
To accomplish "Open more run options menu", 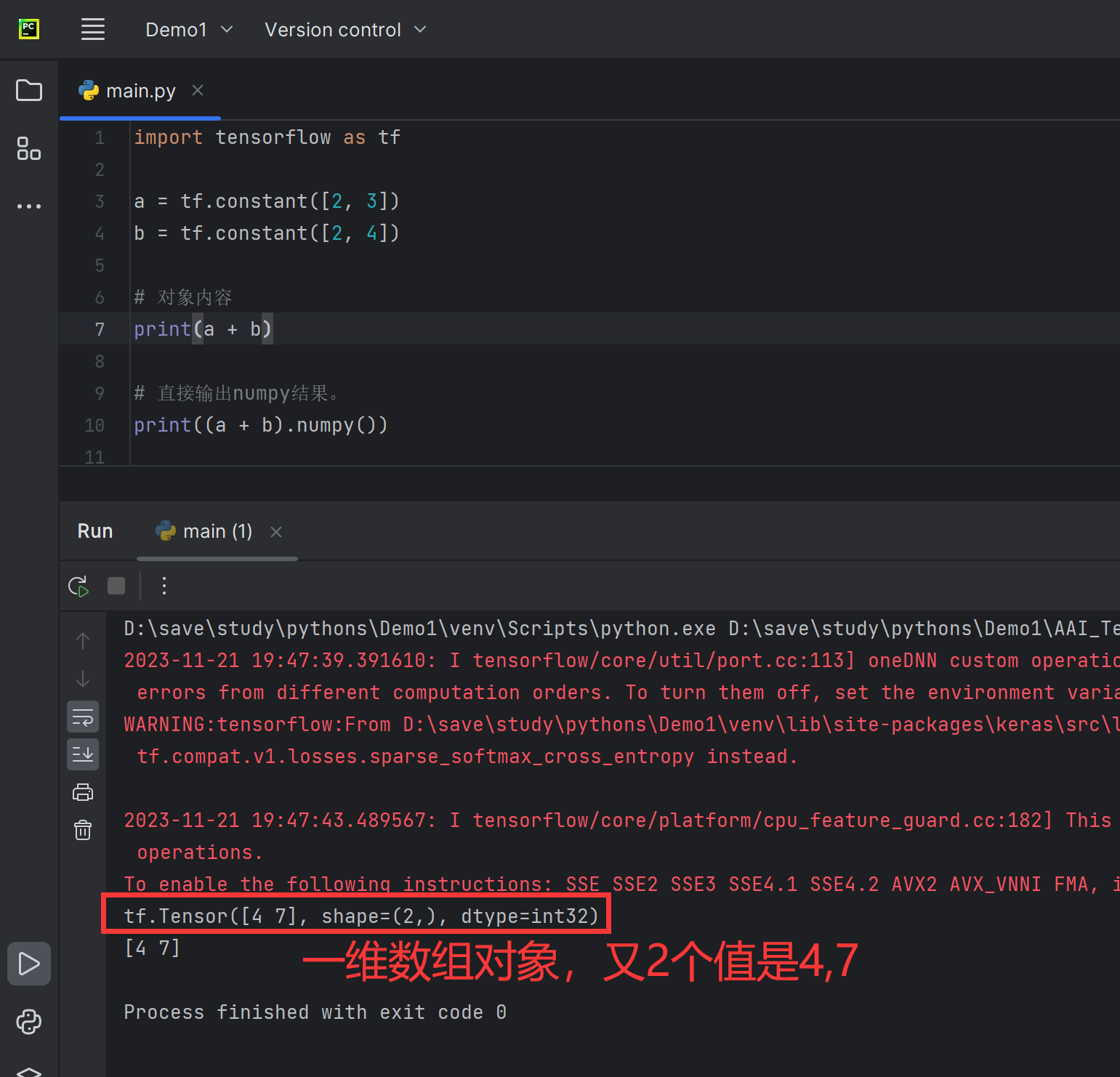I will pyautogui.click(x=164, y=586).
